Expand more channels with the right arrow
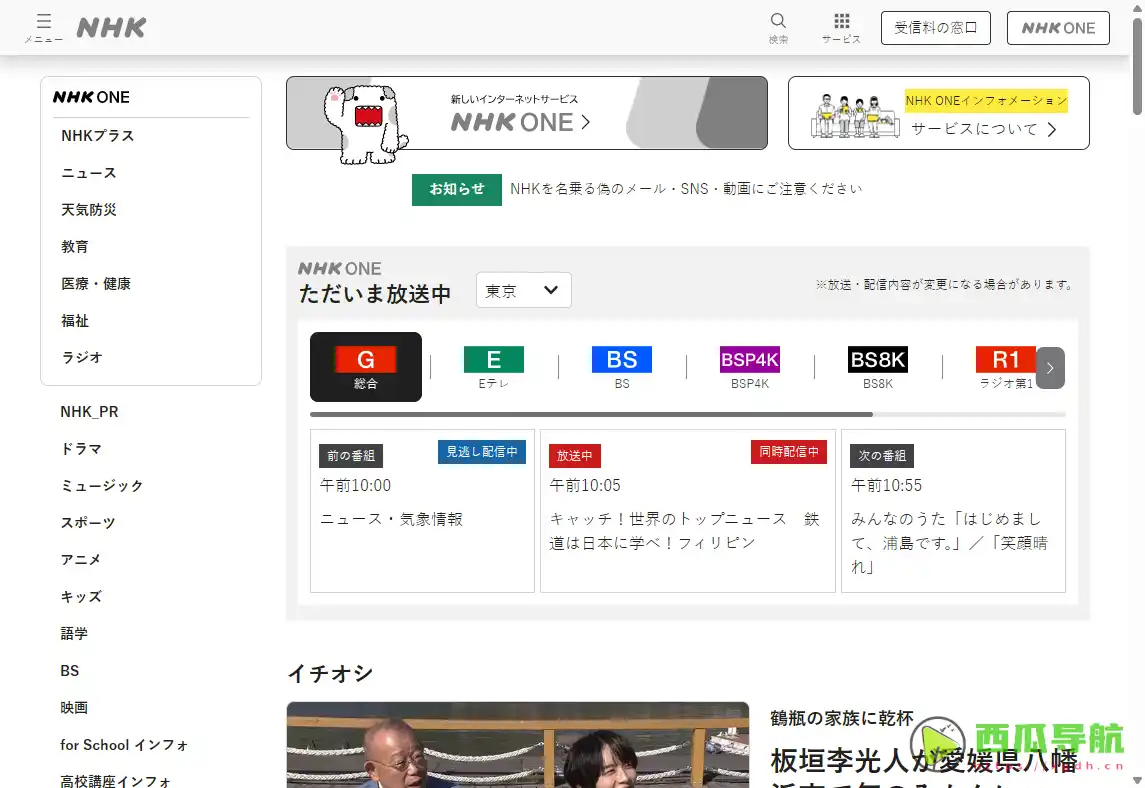 click(x=1050, y=368)
